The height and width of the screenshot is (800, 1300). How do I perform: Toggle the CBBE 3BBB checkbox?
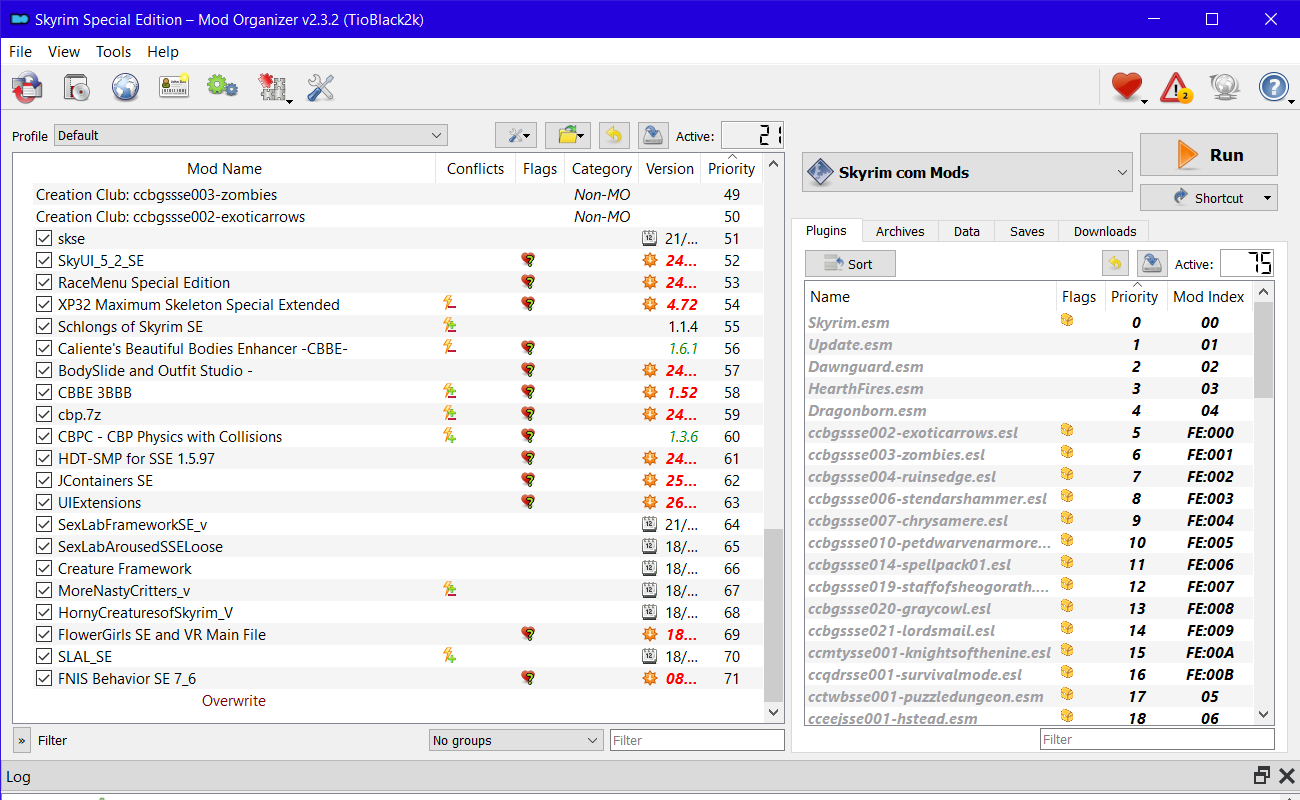coord(43,392)
